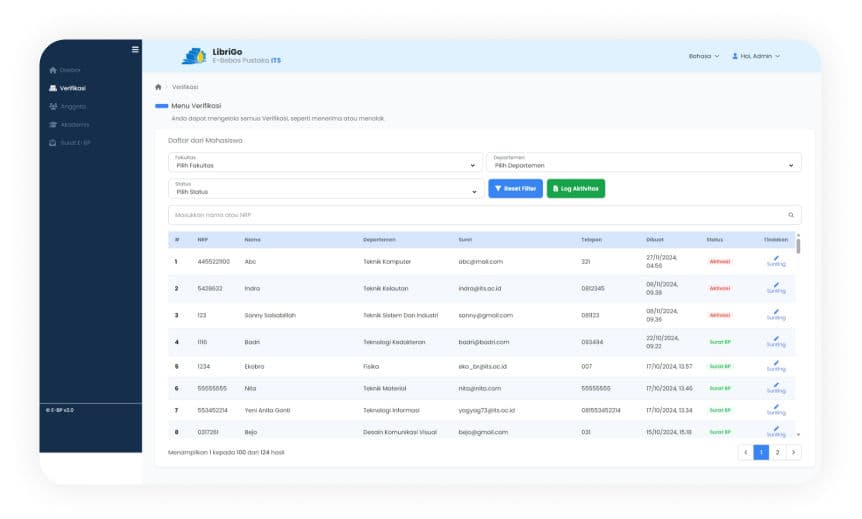Expand the Pilih Status dropdown

(x=326, y=189)
